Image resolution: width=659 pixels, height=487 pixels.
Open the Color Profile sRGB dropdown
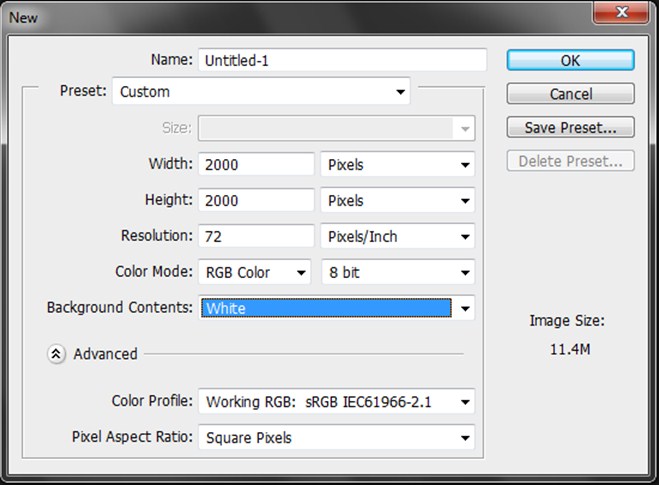click(x=337, y=402)
